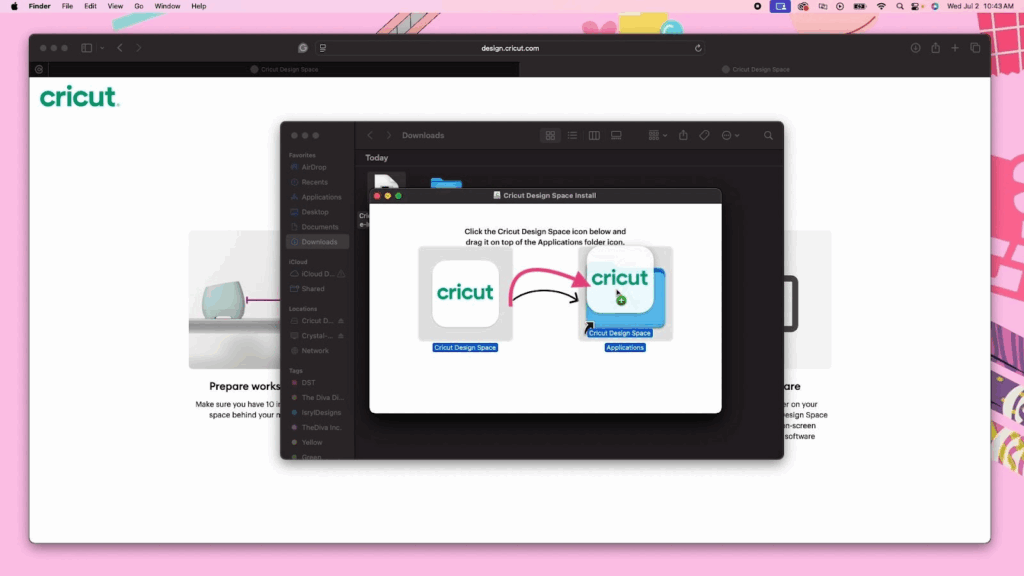This screenshot has width=1024, height=576.
Task: Show Safari tab overview
Action: (x=975, y=48)
